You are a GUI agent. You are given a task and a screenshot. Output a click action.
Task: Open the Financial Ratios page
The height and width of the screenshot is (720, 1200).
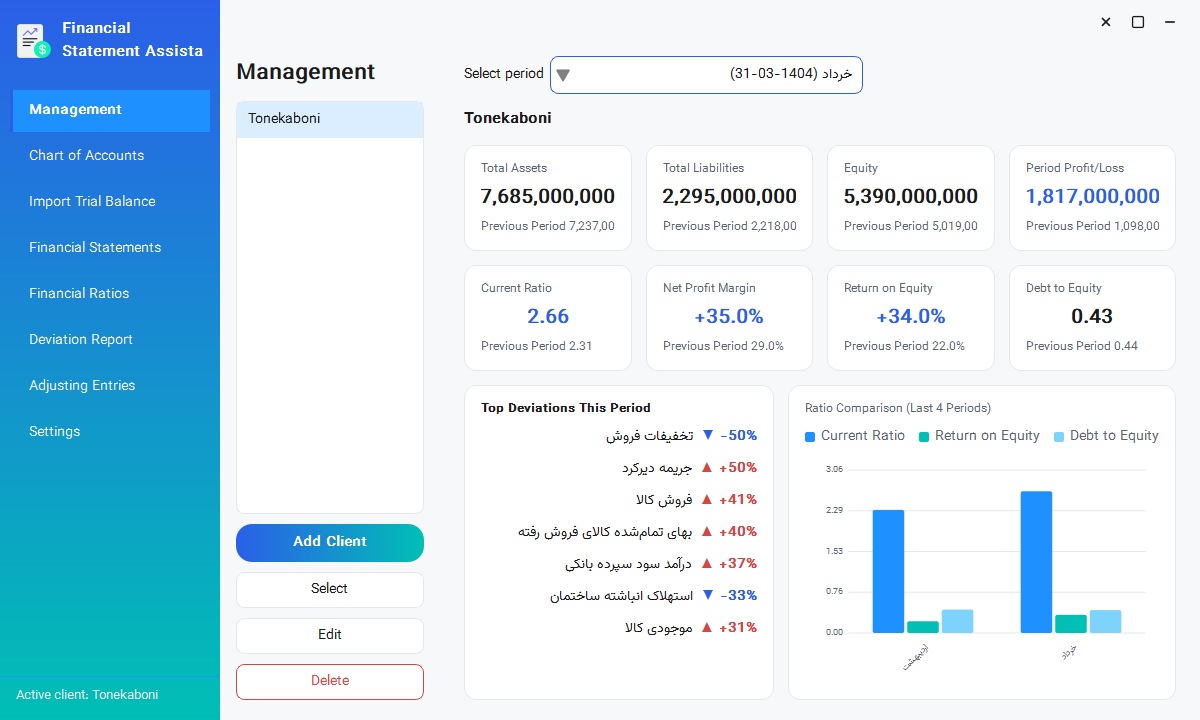[x=111, y=294]
